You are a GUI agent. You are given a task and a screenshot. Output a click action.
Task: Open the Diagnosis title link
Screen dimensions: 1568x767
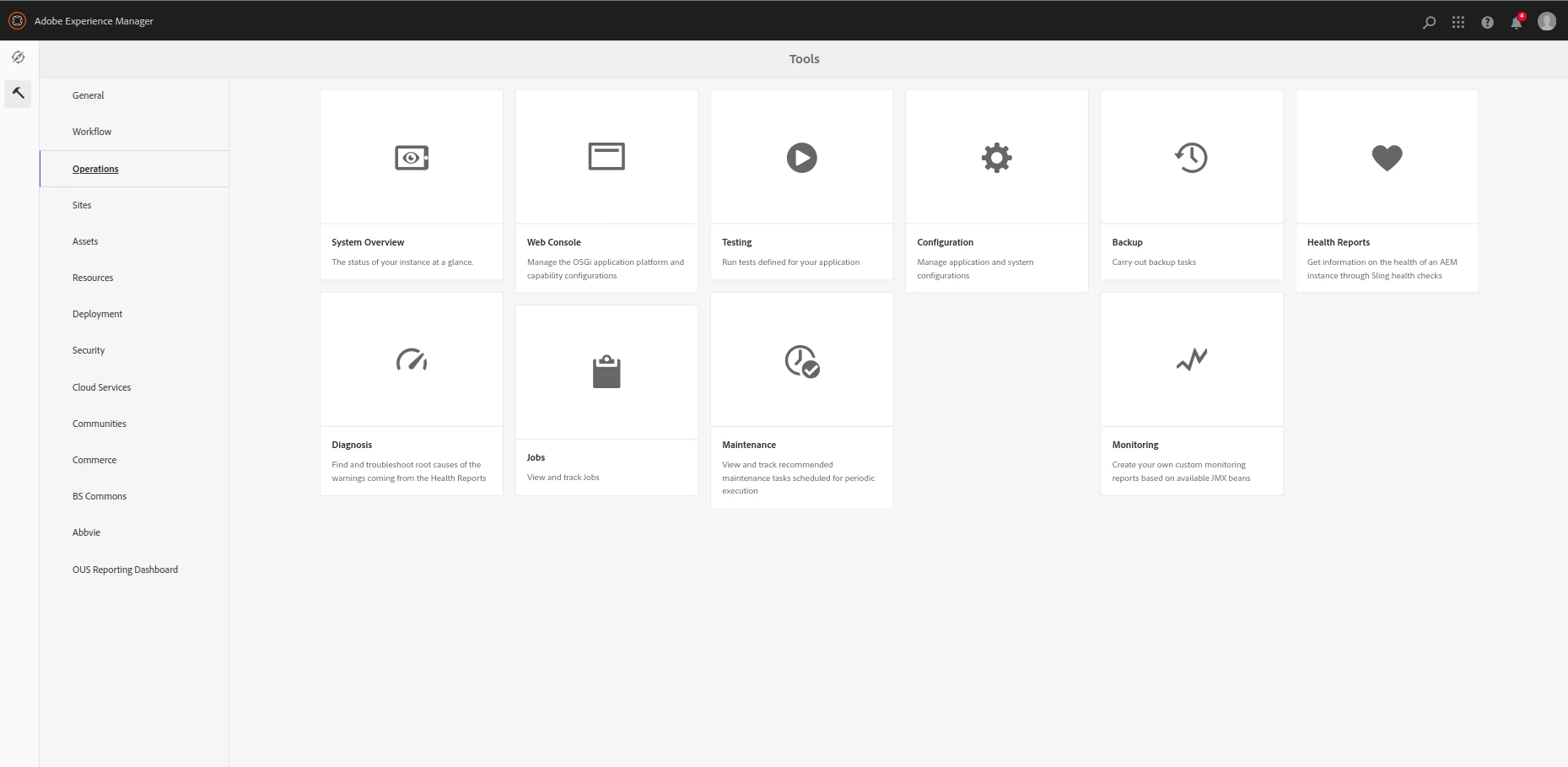pos(352,445)
